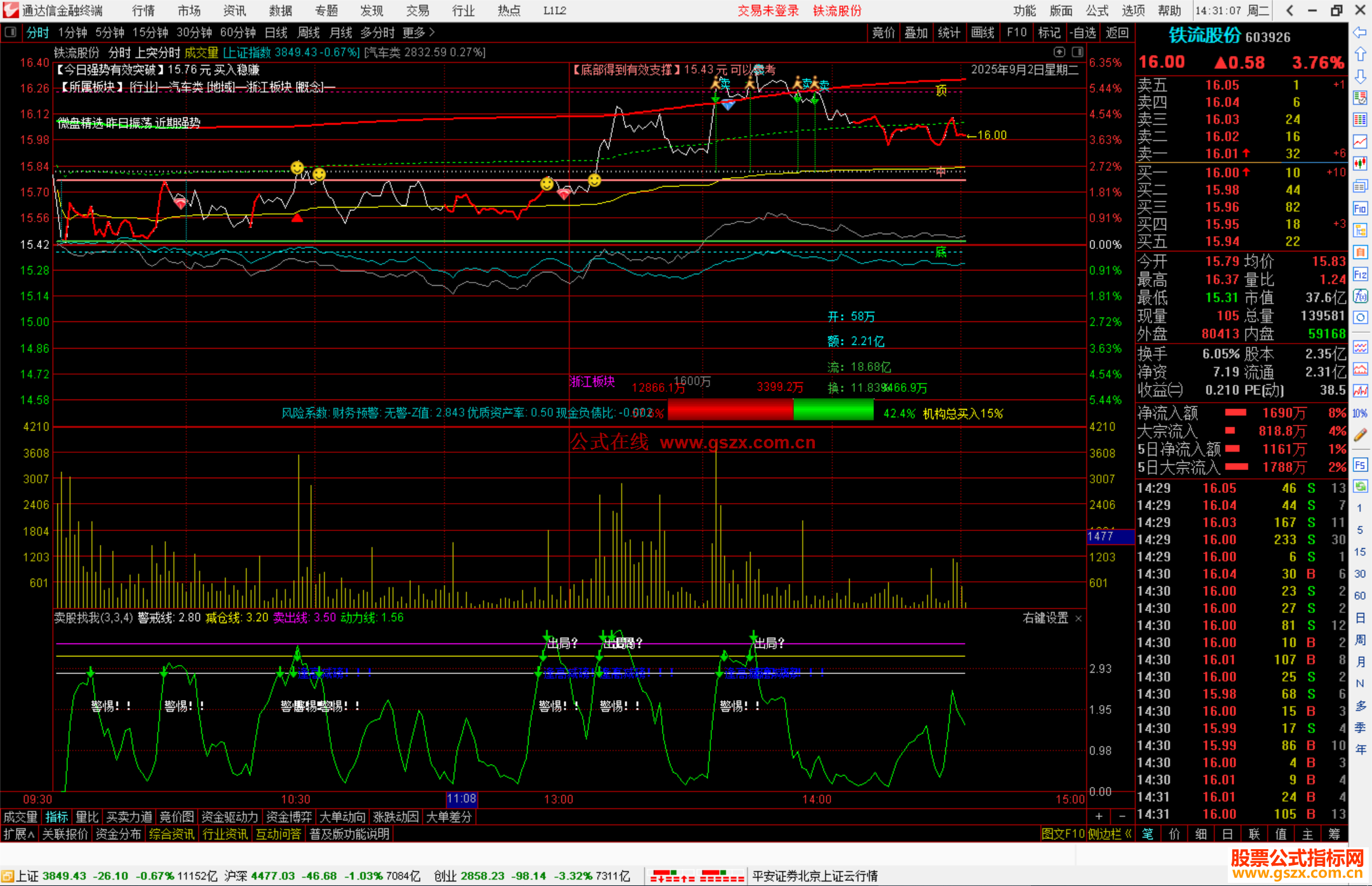Click the minus zoom button at chart bottom
1372x886 pixels.
[1122, 816]
